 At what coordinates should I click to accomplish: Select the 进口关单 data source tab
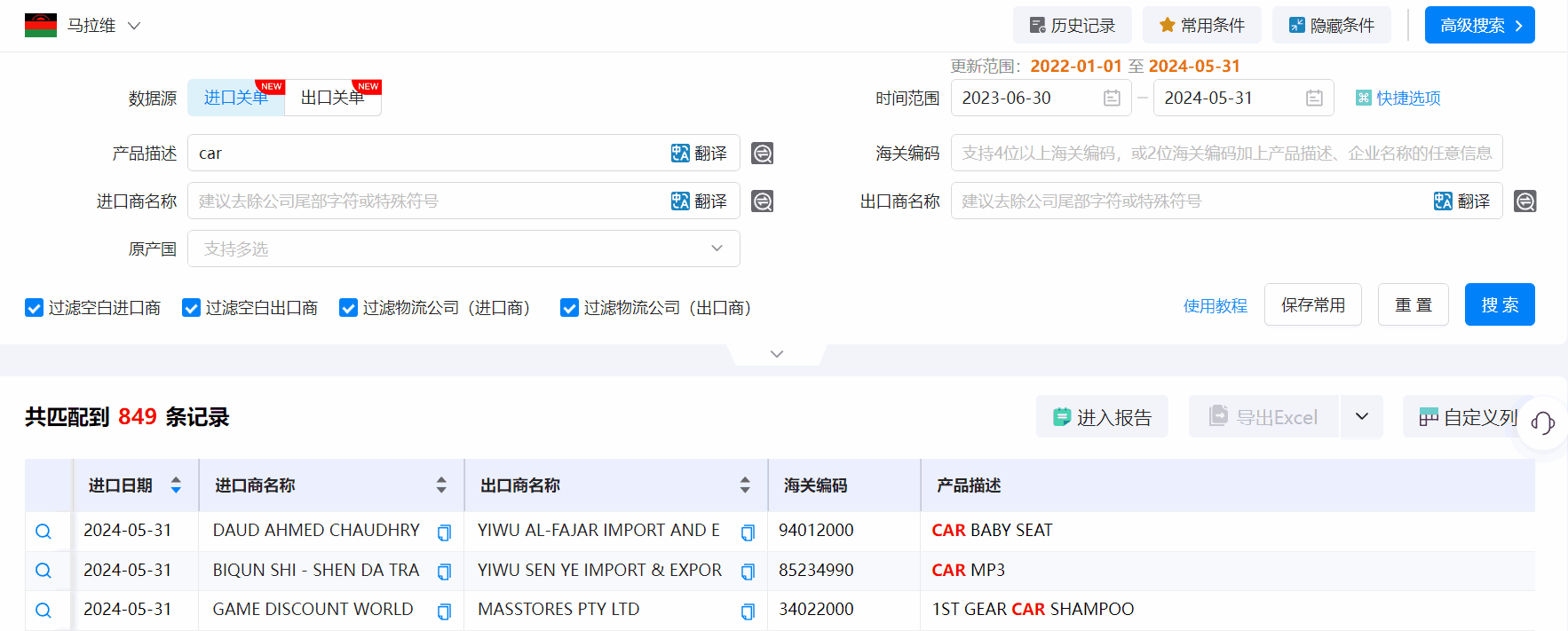tap(235, 98)
